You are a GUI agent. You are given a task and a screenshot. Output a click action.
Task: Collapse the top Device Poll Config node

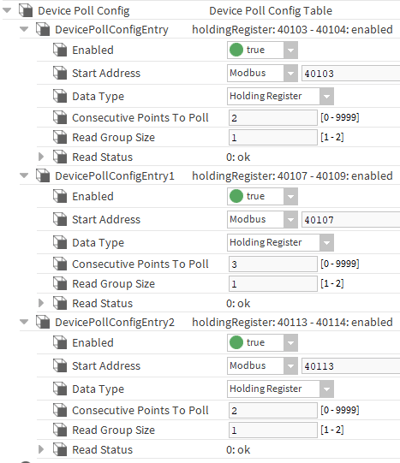[7, 10]
